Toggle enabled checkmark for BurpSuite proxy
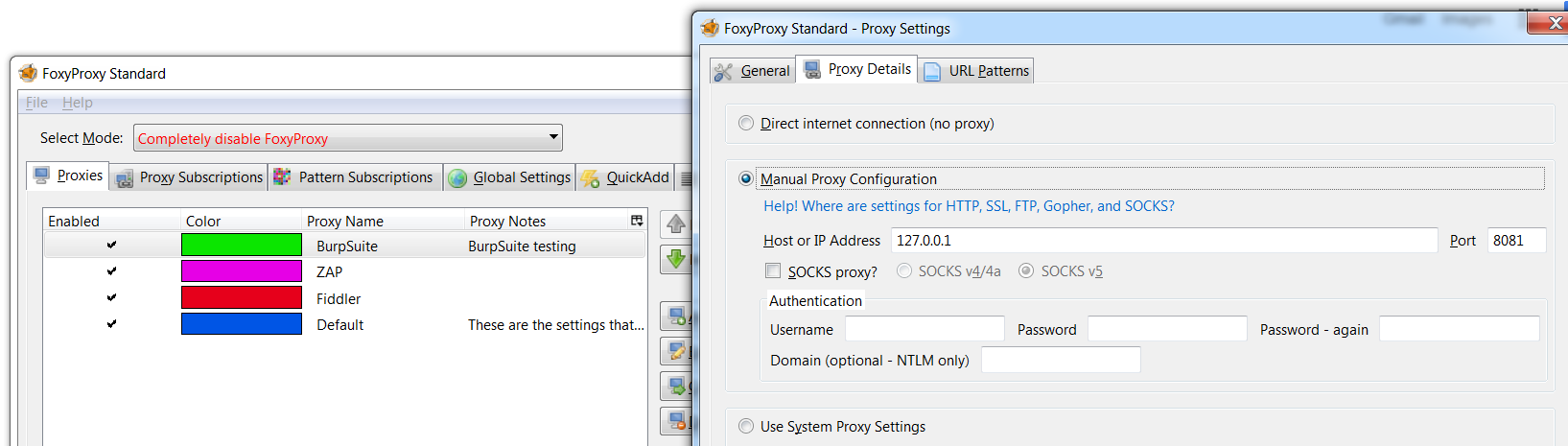1568x446 pixels. coord(111,246)
